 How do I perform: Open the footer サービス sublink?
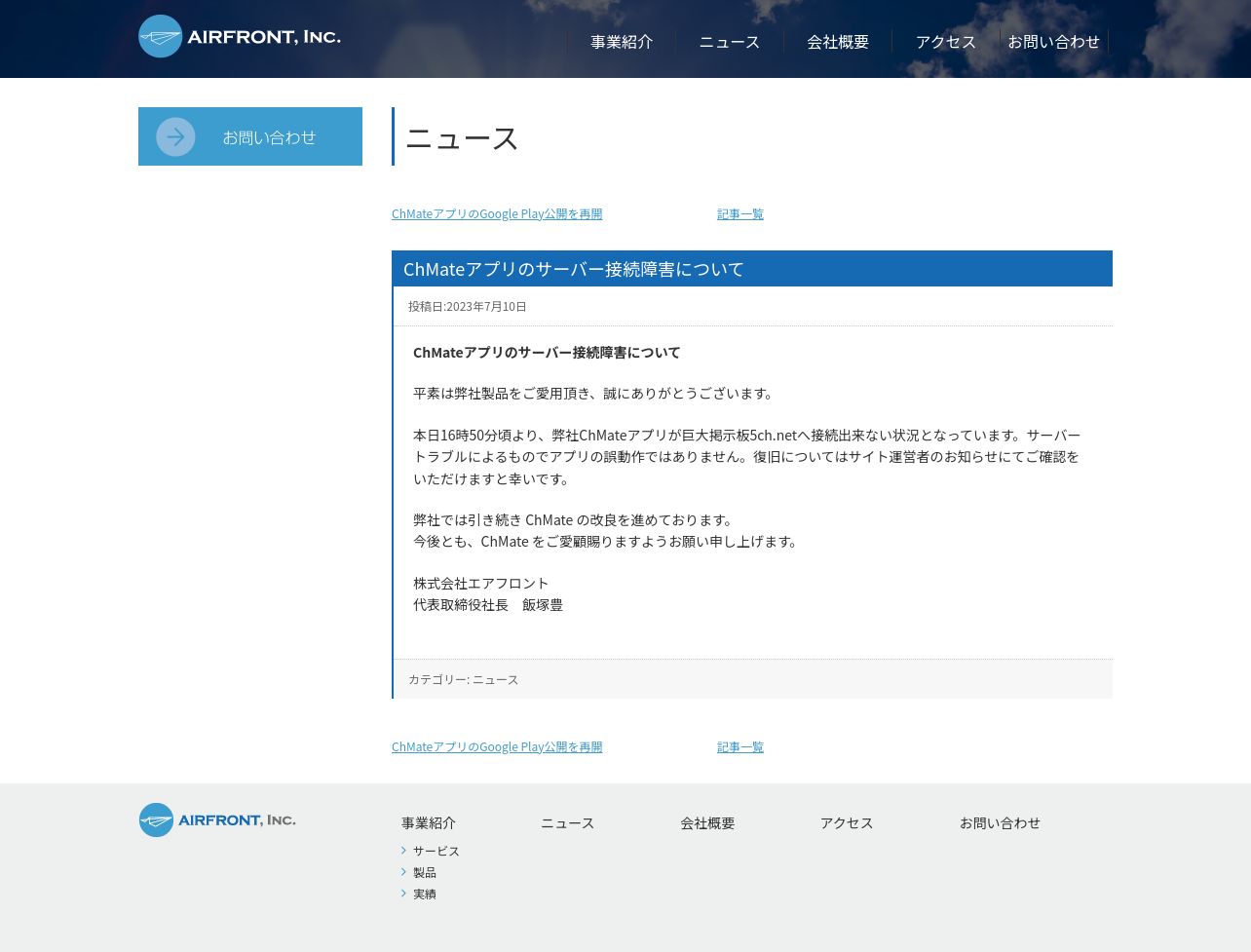pyautogui.click(x=436, y=851)
